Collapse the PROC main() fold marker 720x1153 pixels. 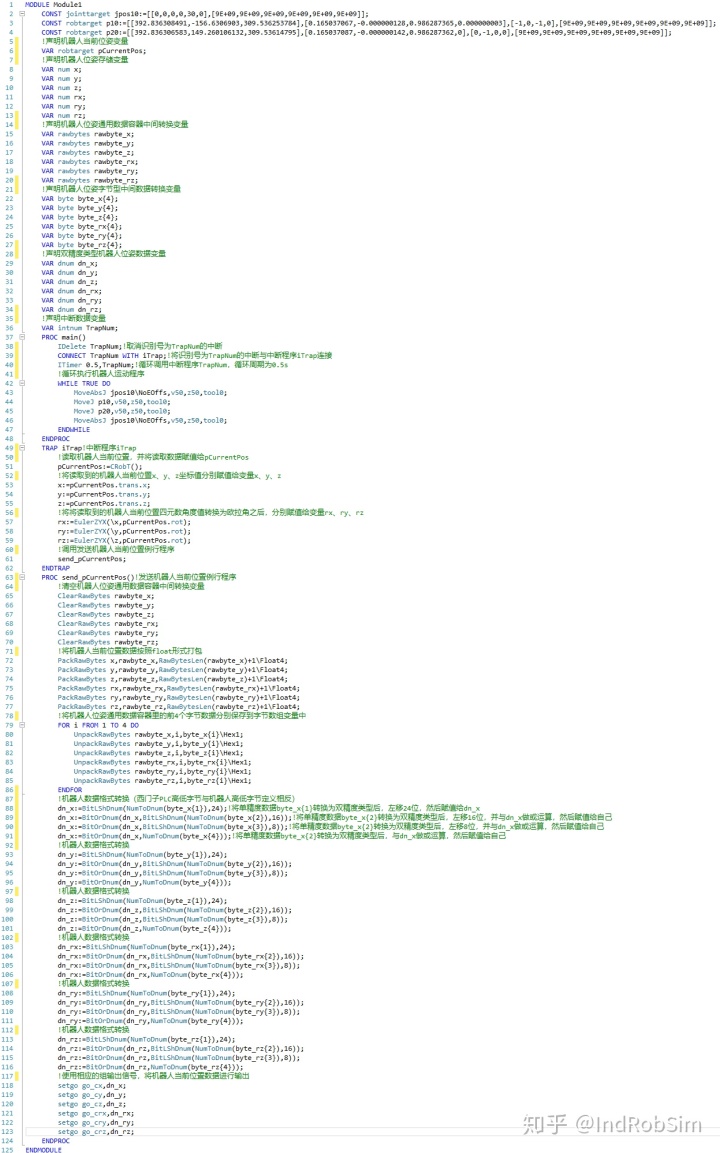21,337
